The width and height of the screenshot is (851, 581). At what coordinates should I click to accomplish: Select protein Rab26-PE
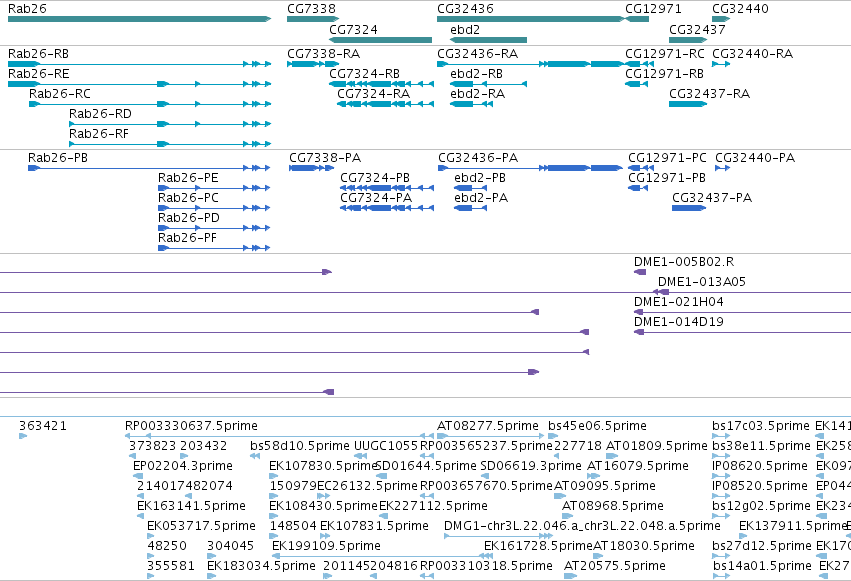(x=214, y=188)
